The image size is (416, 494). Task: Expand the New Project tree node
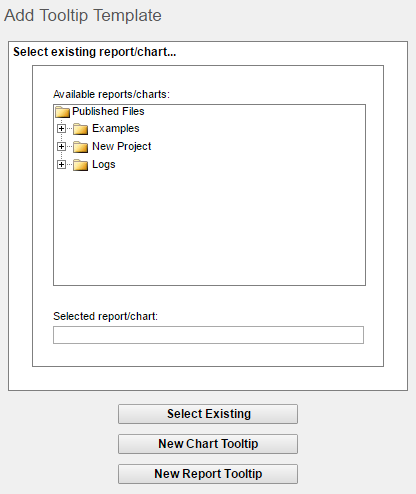tap(61, 146)
